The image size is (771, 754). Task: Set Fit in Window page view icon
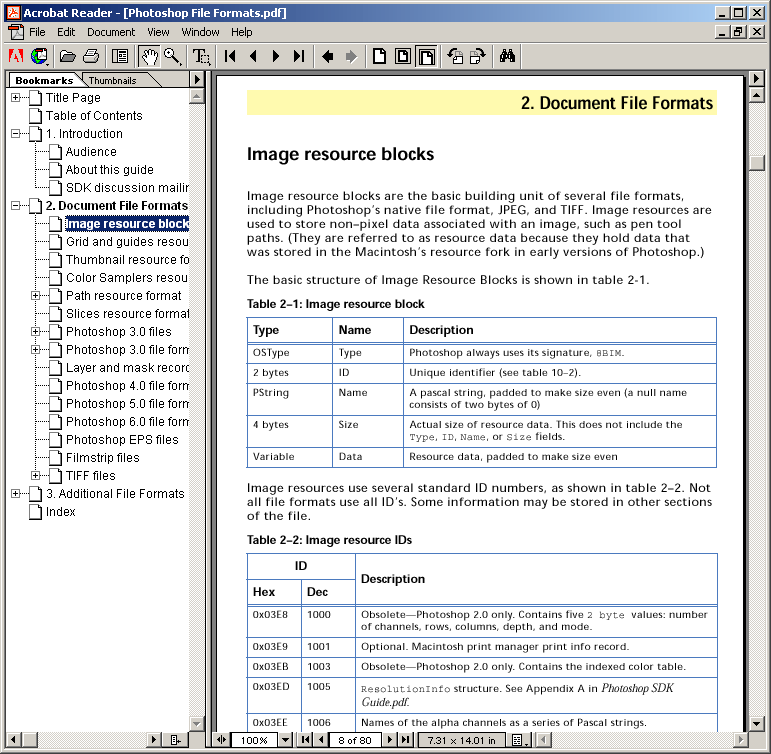tap(403, 57)
